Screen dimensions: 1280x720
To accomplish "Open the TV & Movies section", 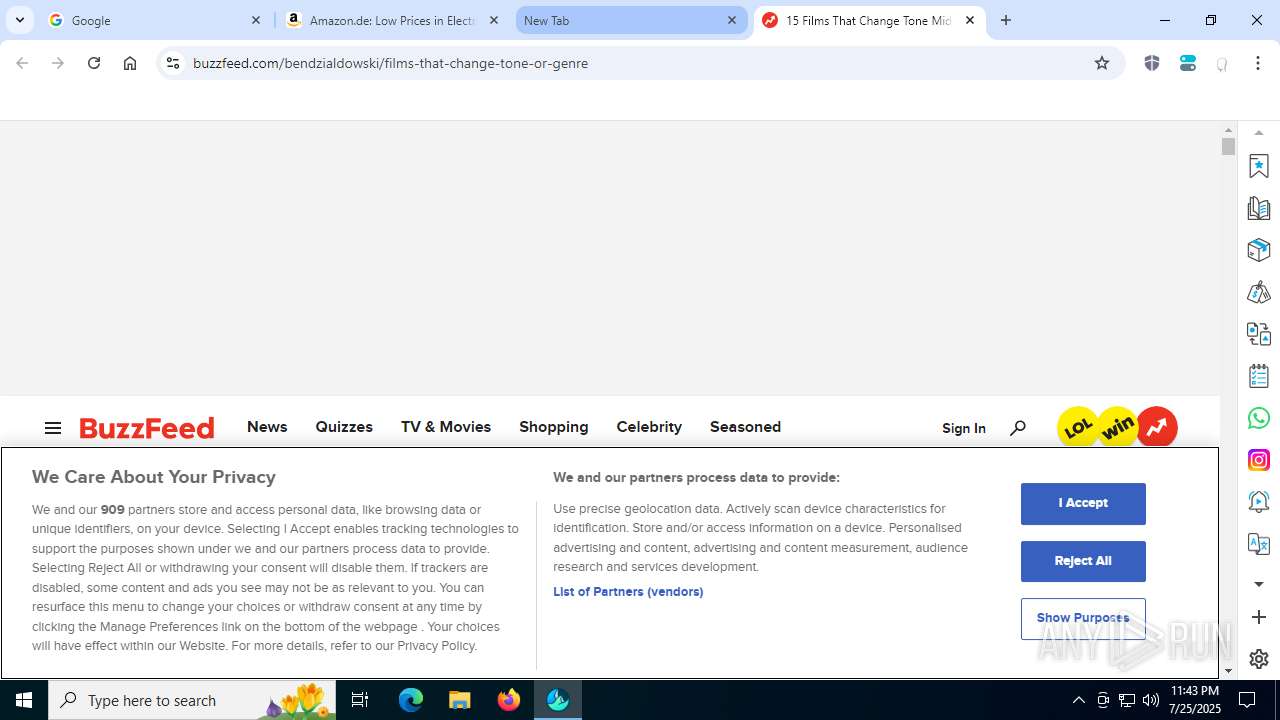I will coord(446,427).
